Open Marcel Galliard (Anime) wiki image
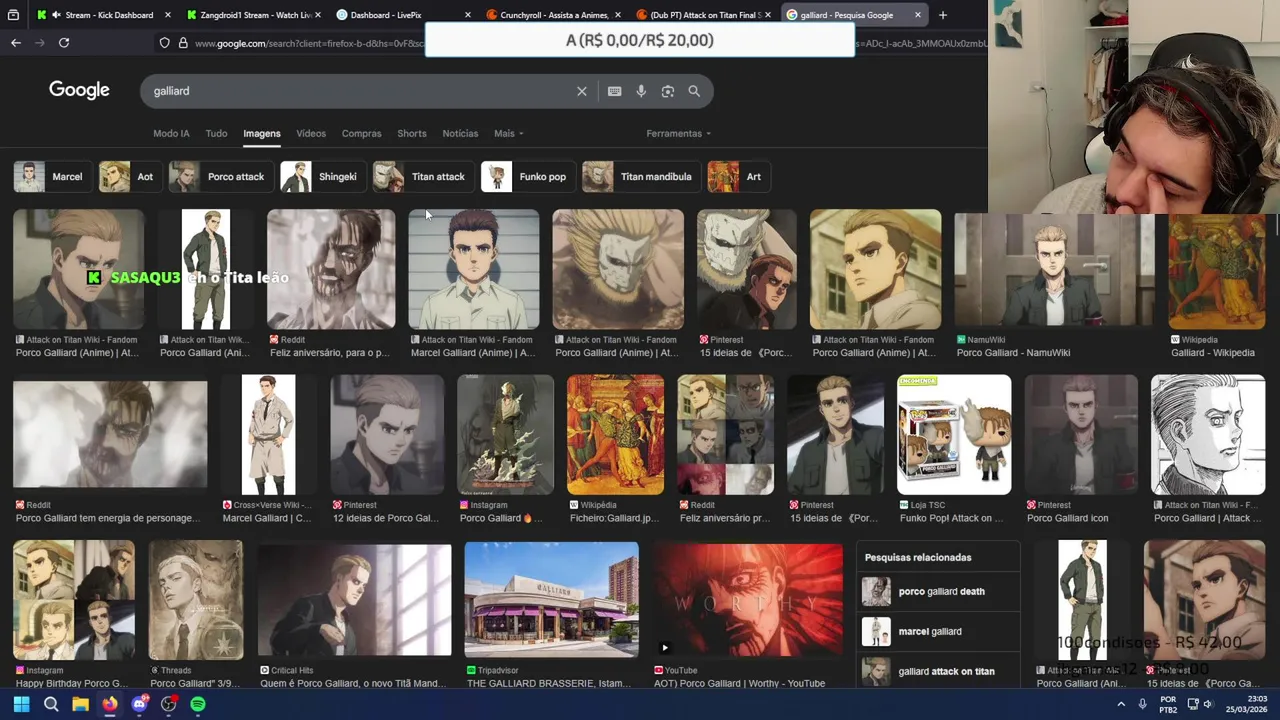Image resolution: width=1280 pixels, height=720 pixels. [x=474, y=270]
